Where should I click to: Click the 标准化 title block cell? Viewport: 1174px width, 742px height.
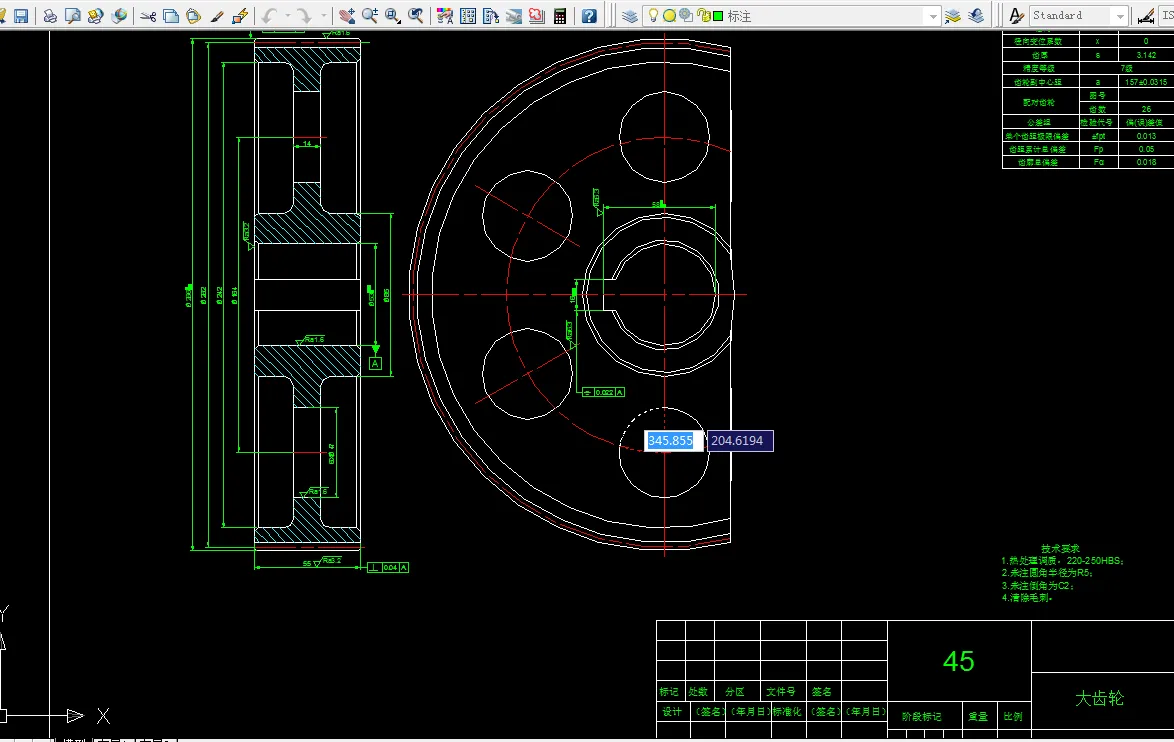[786, 711]
